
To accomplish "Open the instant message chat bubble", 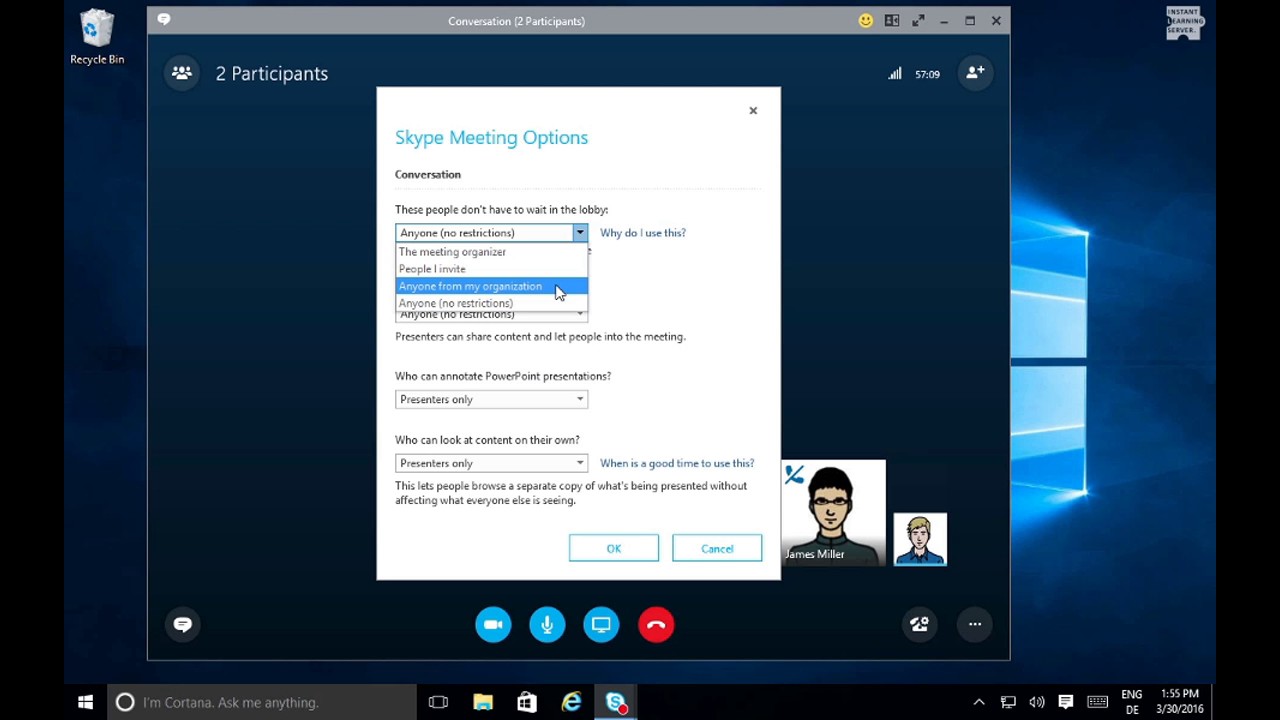I will (182, 624).
